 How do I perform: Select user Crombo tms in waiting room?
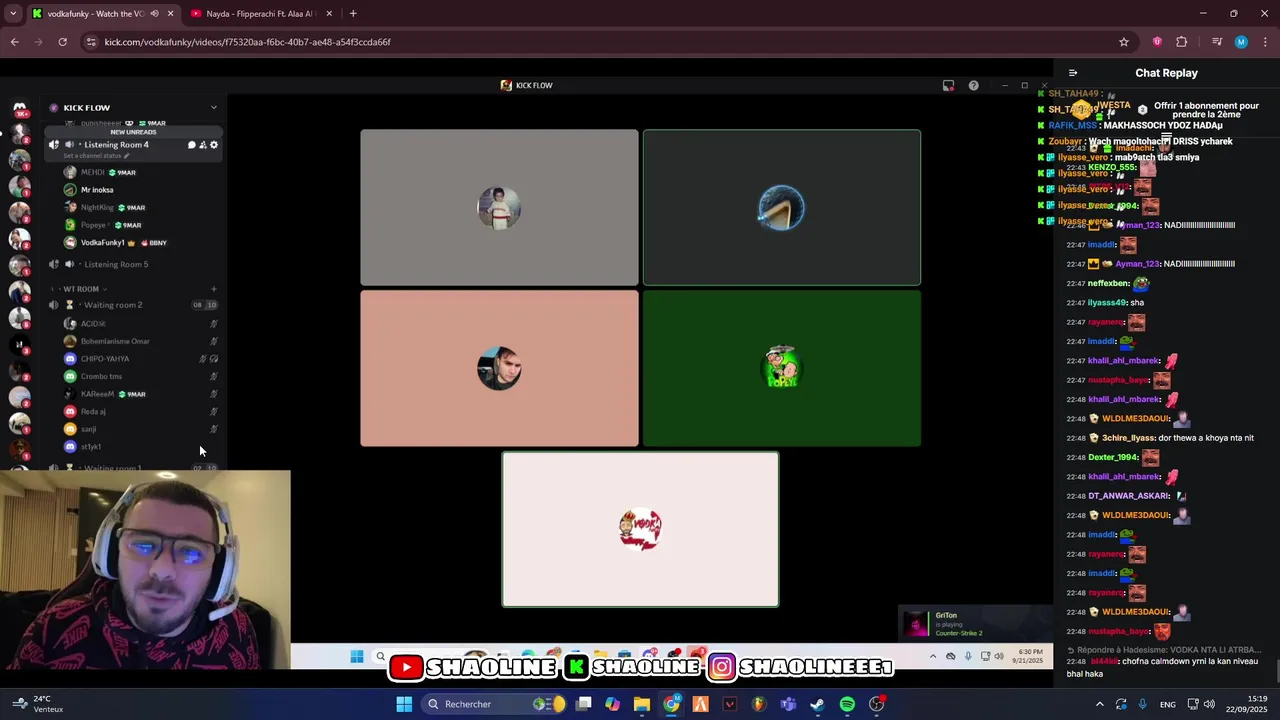click(101, 376)
